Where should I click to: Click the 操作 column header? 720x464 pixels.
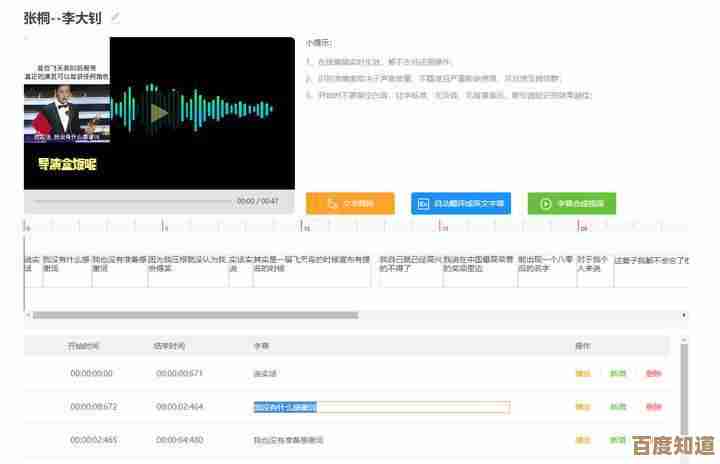pyautogui.click(x=583, y=346)
